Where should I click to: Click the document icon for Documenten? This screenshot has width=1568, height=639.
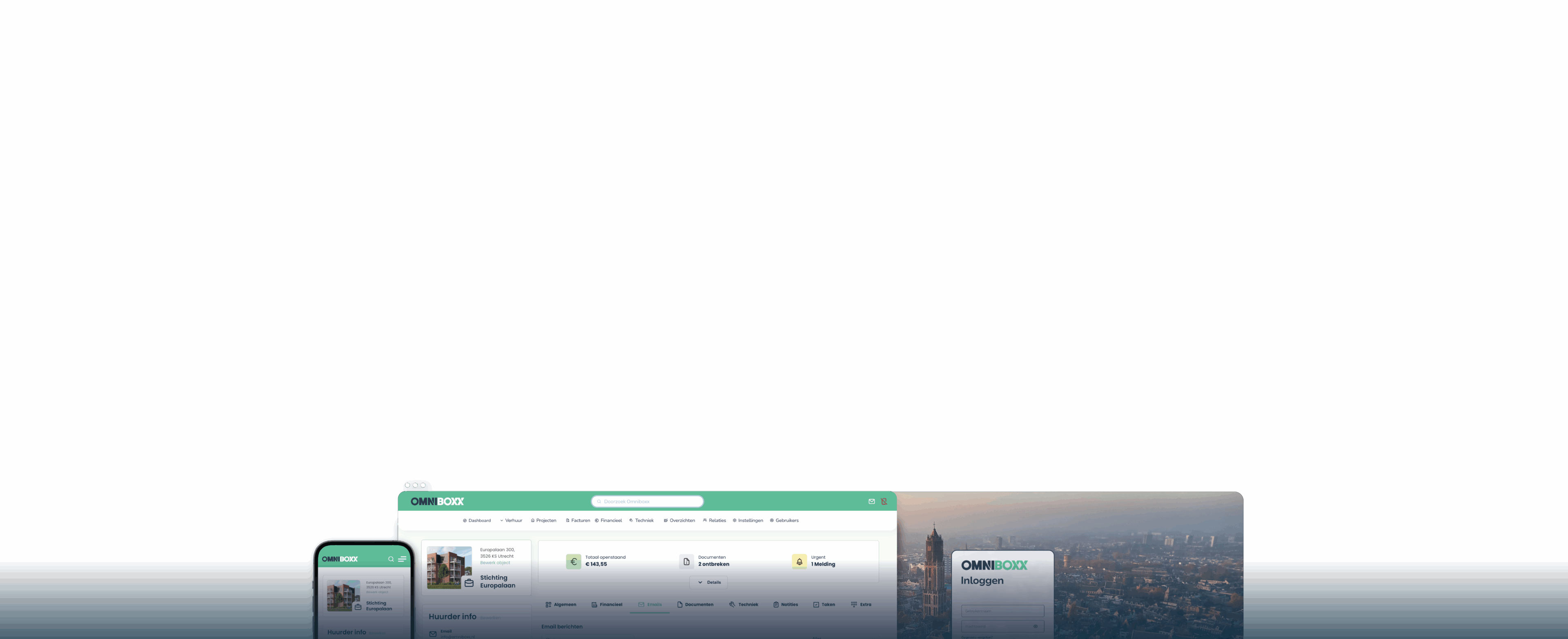[x=686, y=562]
